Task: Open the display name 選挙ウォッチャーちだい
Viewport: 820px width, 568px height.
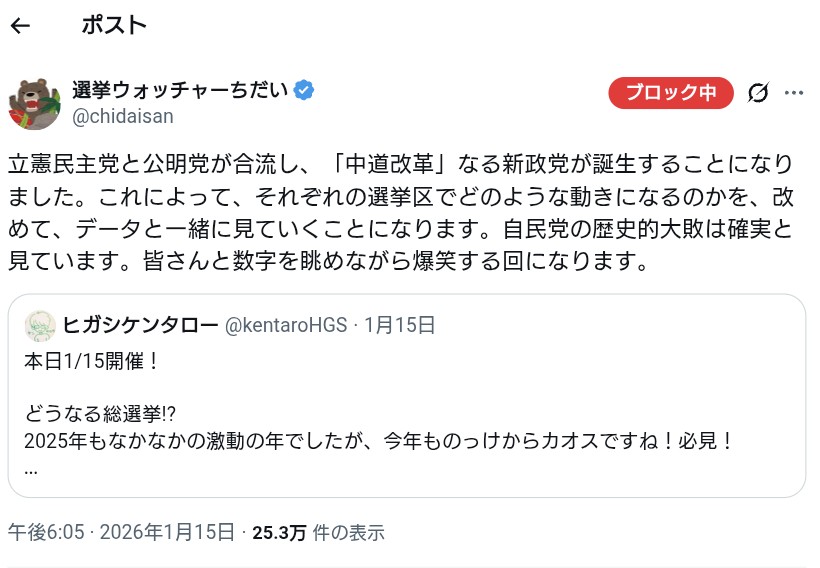Action: (x=180, y=91)
